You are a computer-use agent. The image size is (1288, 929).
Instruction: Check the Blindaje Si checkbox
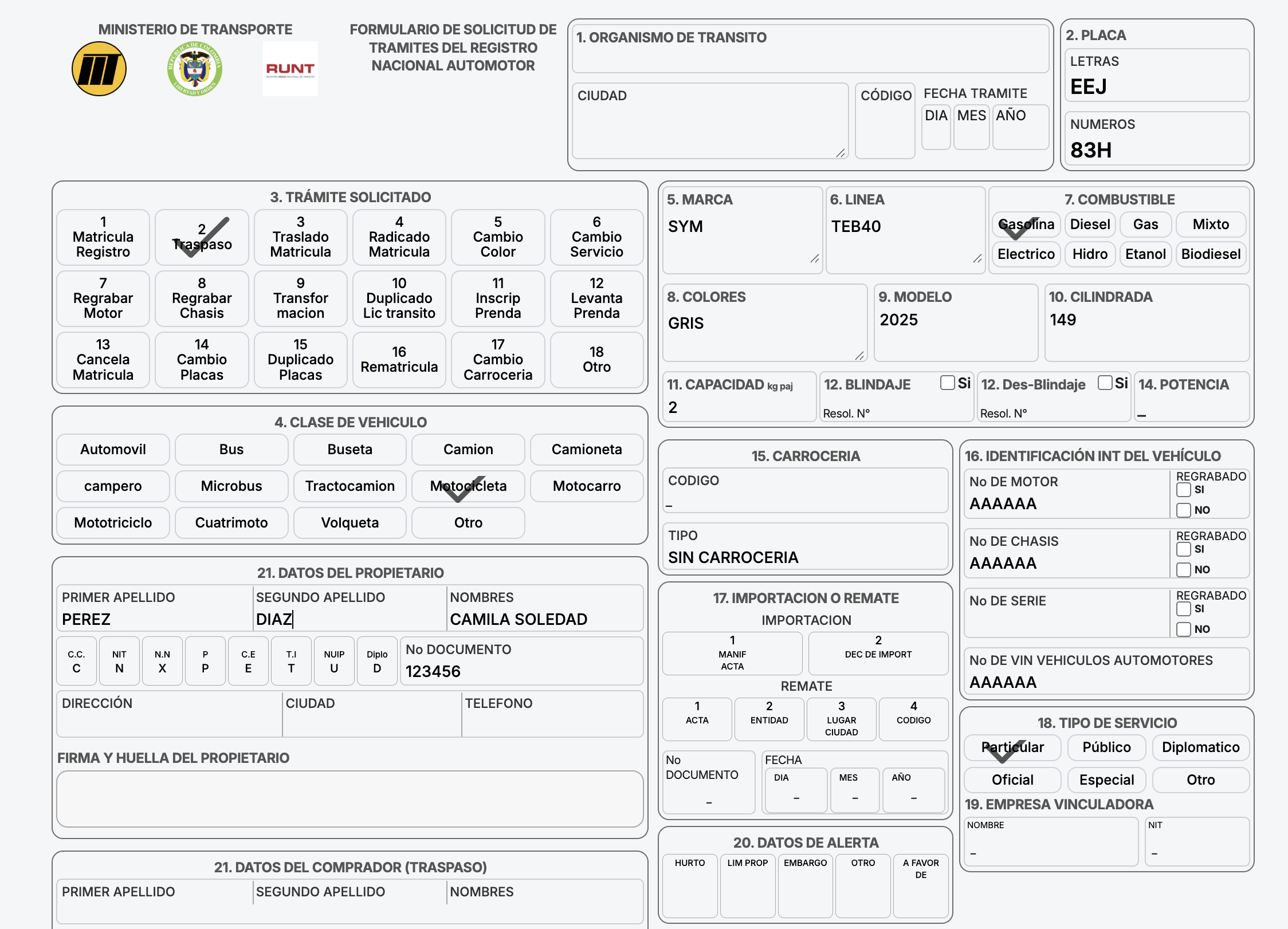947,383
